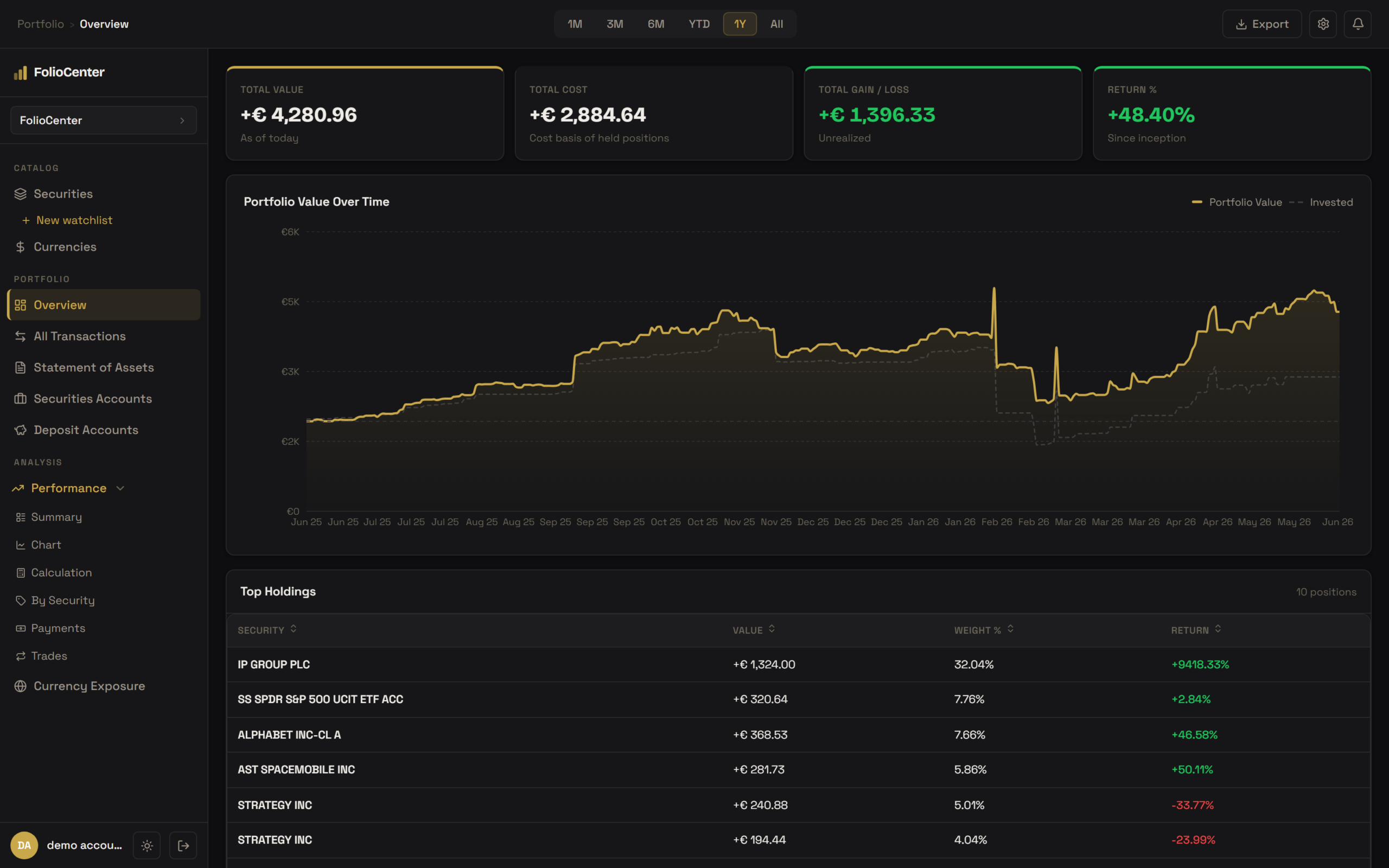The image size is (1389, 868).
Task: Open Currency Exposure analysis
Action: coord(103,687)
